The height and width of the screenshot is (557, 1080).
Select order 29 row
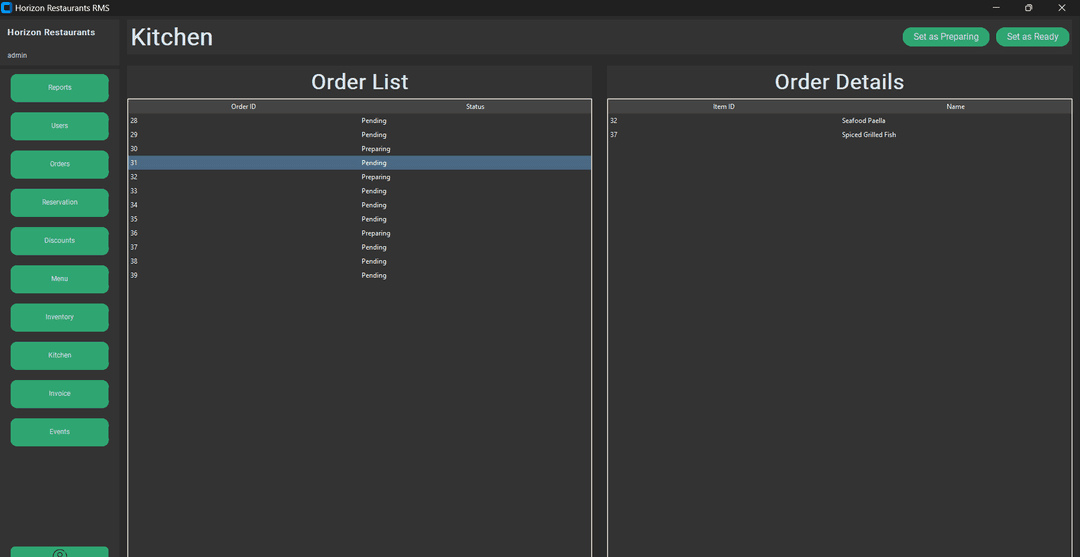pos(360,135)
